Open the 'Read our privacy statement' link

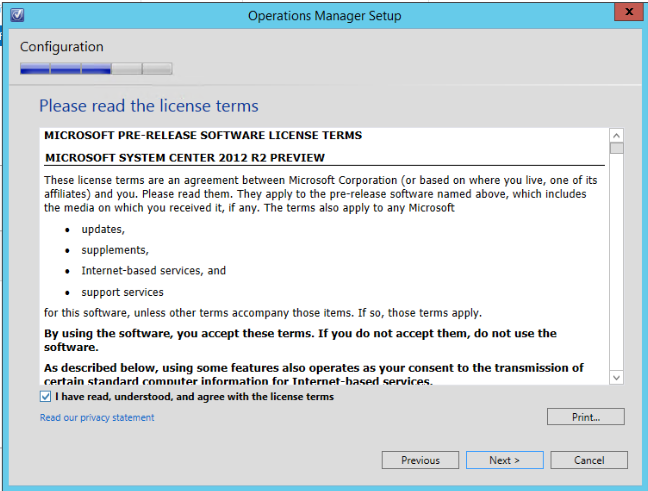click(97, 418)
